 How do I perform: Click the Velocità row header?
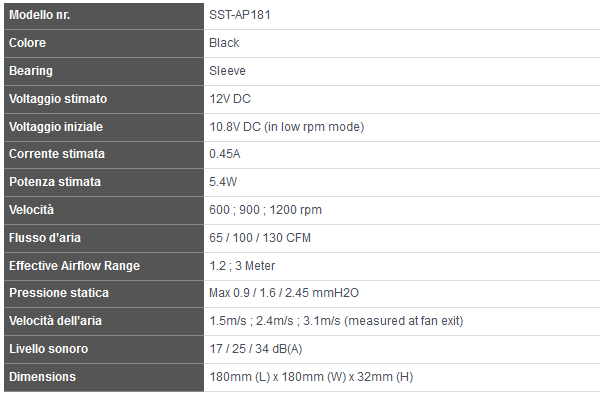coord(104,210)
